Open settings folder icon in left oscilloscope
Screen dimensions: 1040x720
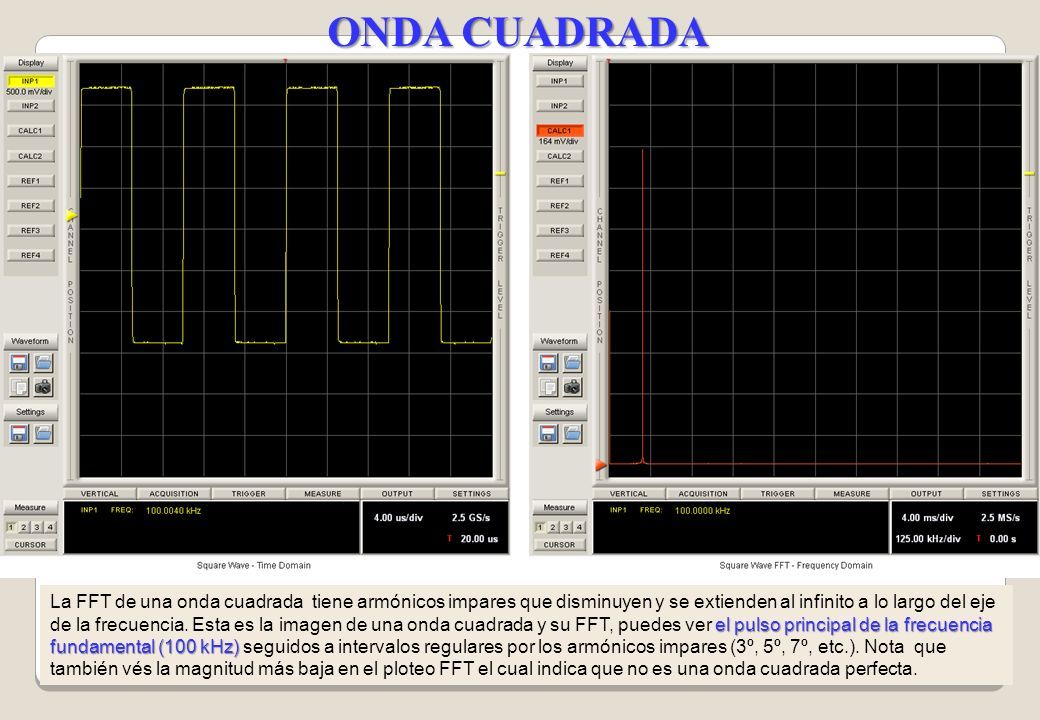[43, 434]
